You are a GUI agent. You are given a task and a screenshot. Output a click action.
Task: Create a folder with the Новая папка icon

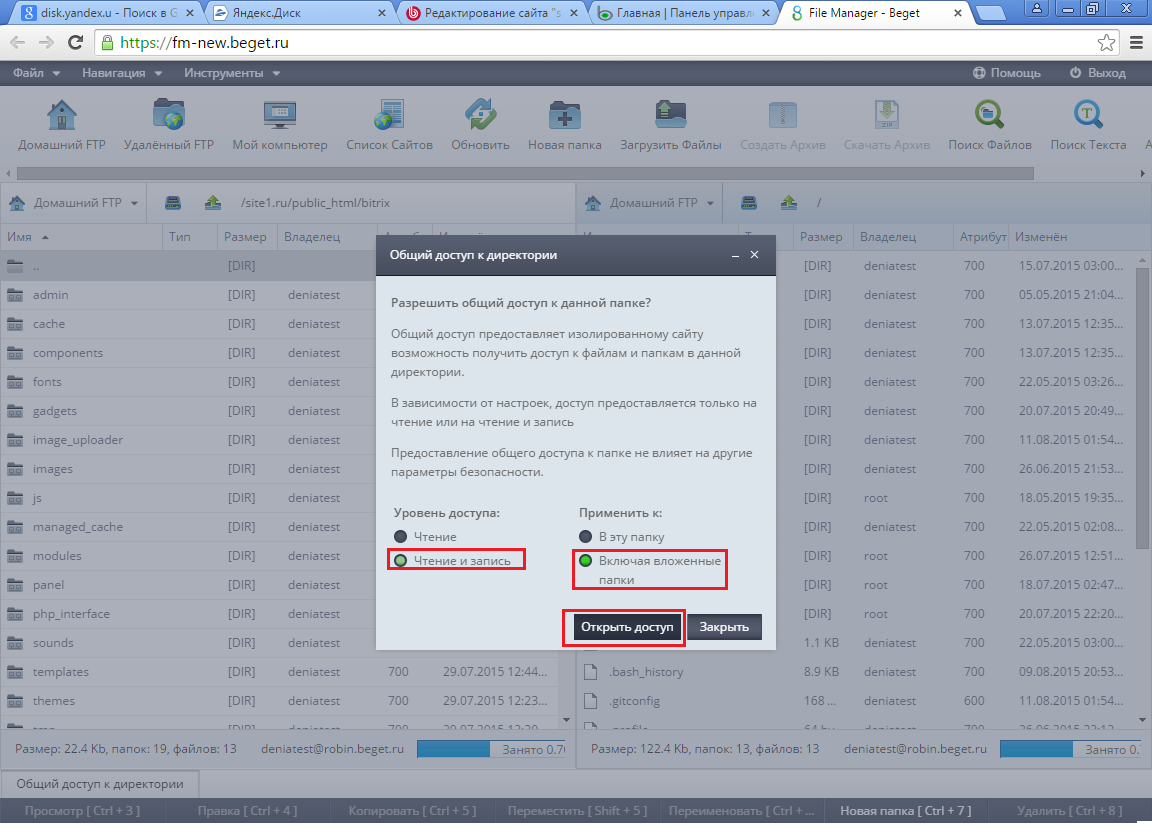click(564, 115)
